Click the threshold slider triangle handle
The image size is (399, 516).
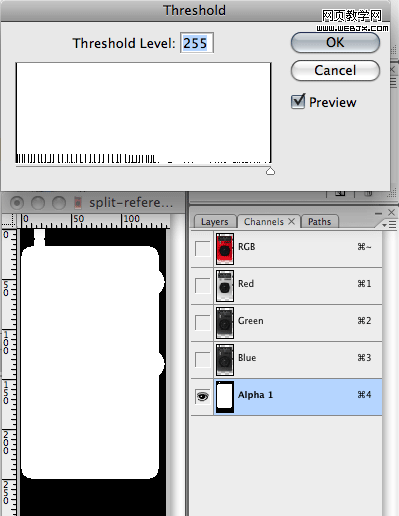[x=270, y=171]
